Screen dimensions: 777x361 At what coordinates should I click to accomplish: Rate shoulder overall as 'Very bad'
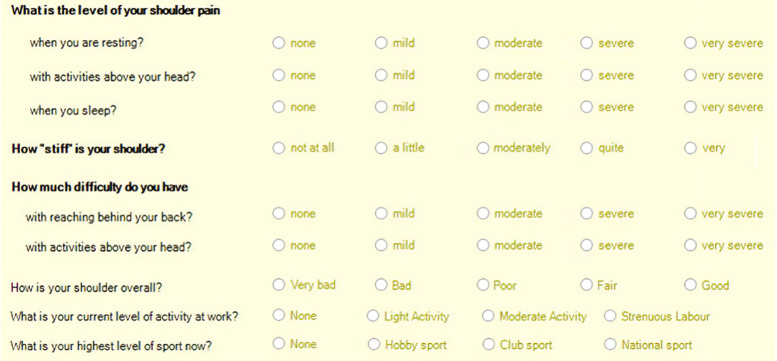click(278, 285)
